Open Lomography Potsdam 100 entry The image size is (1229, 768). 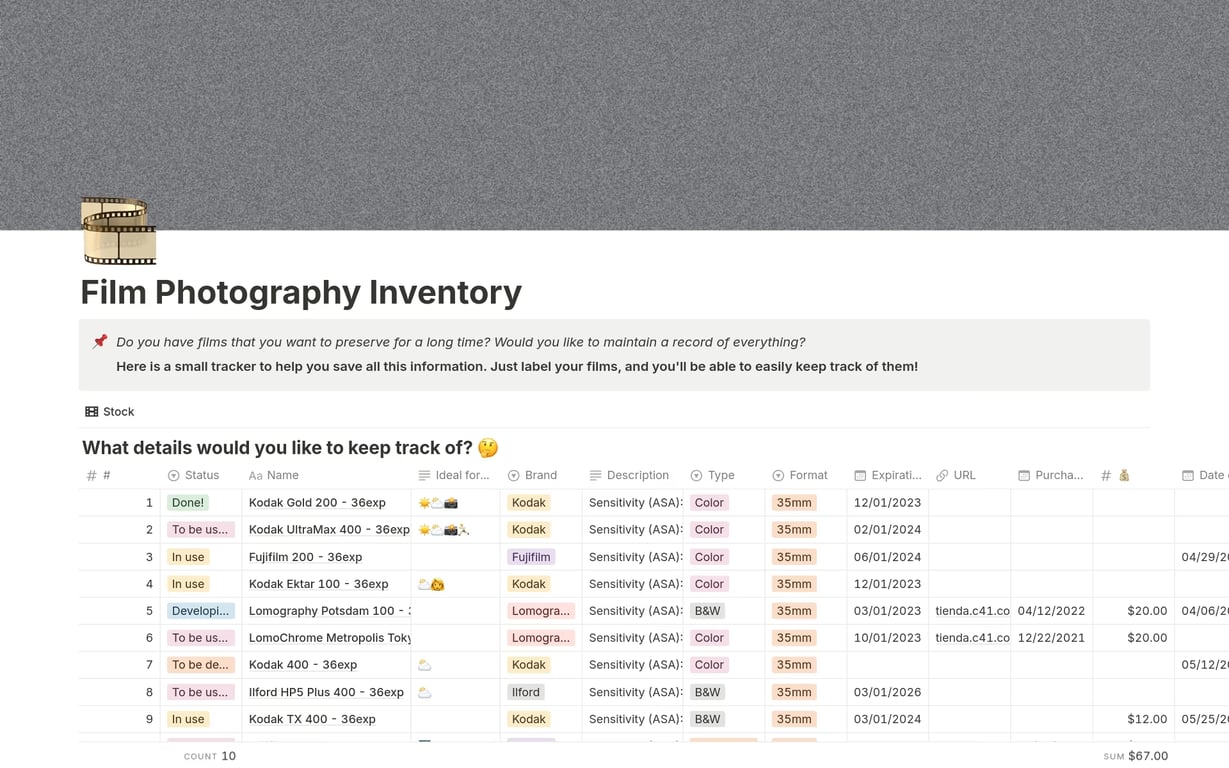pos(329,611)
